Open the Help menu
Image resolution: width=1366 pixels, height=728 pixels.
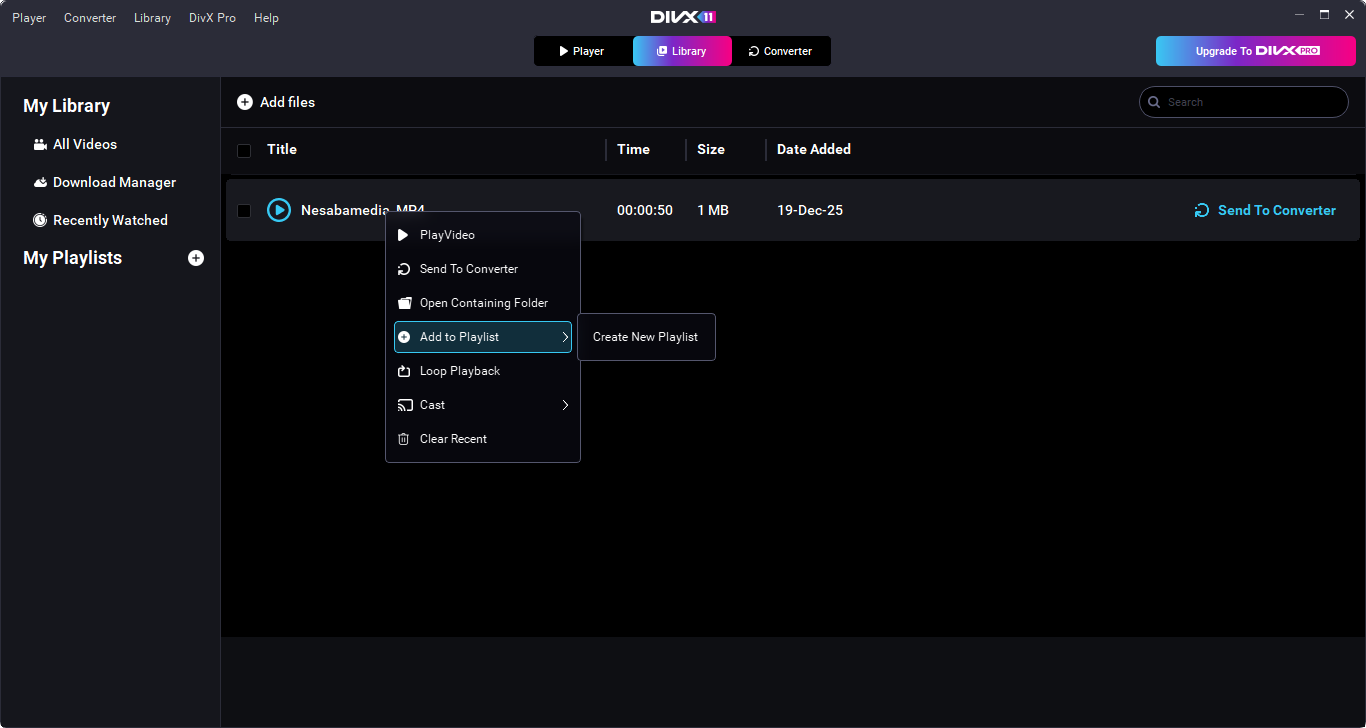pos(266,18)
